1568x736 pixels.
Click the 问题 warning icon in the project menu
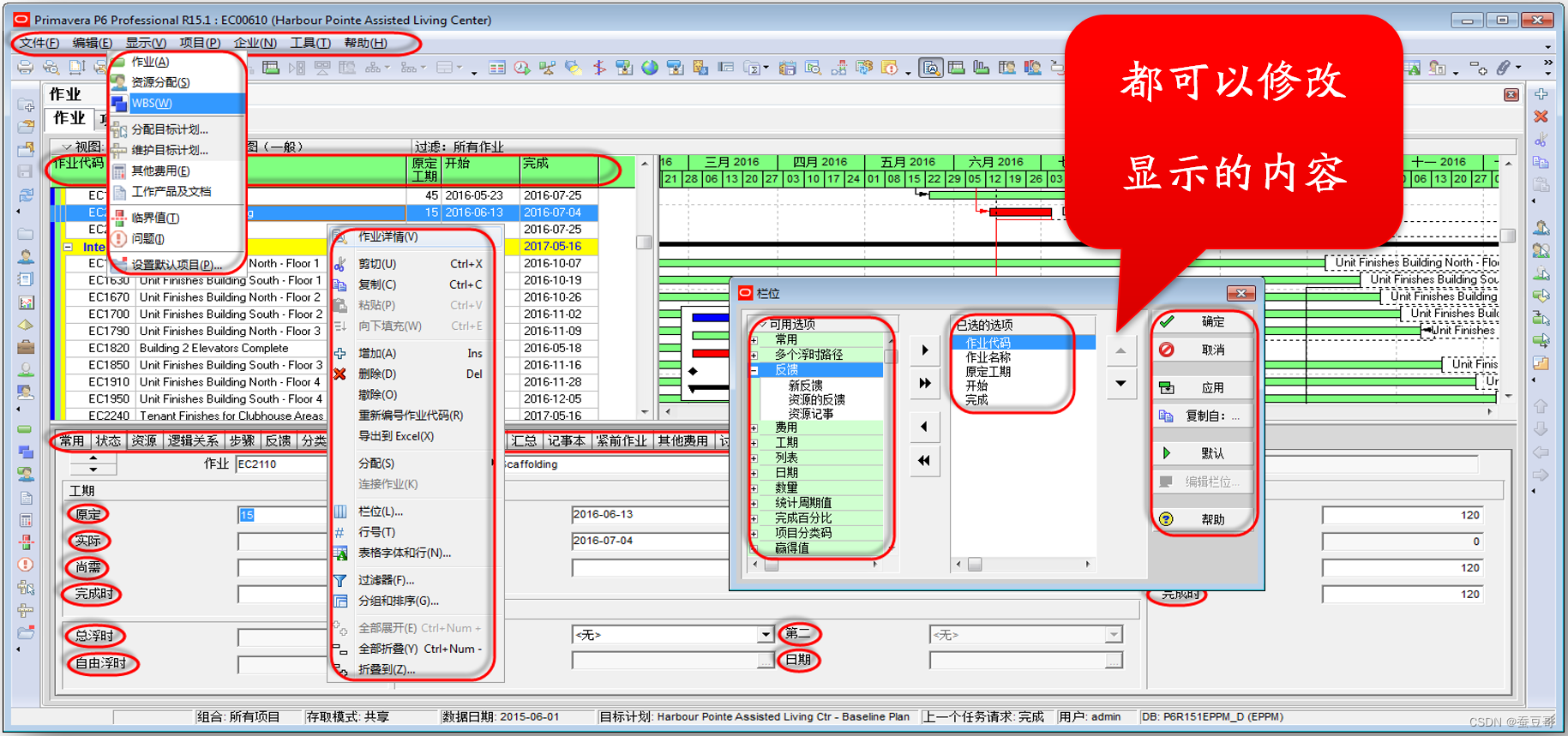[x=120, y=238]
